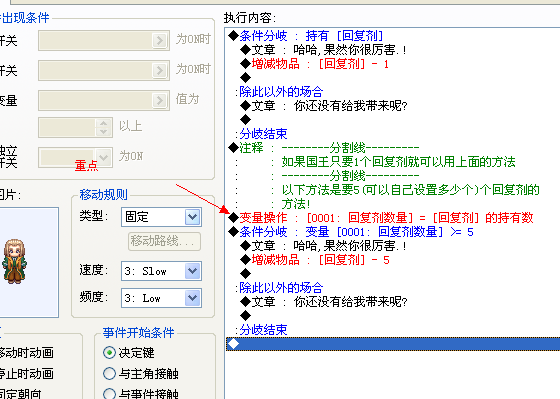Select the first 分歧结束 line
This screenshot has width=560, height=399.
tap(261, 134)
